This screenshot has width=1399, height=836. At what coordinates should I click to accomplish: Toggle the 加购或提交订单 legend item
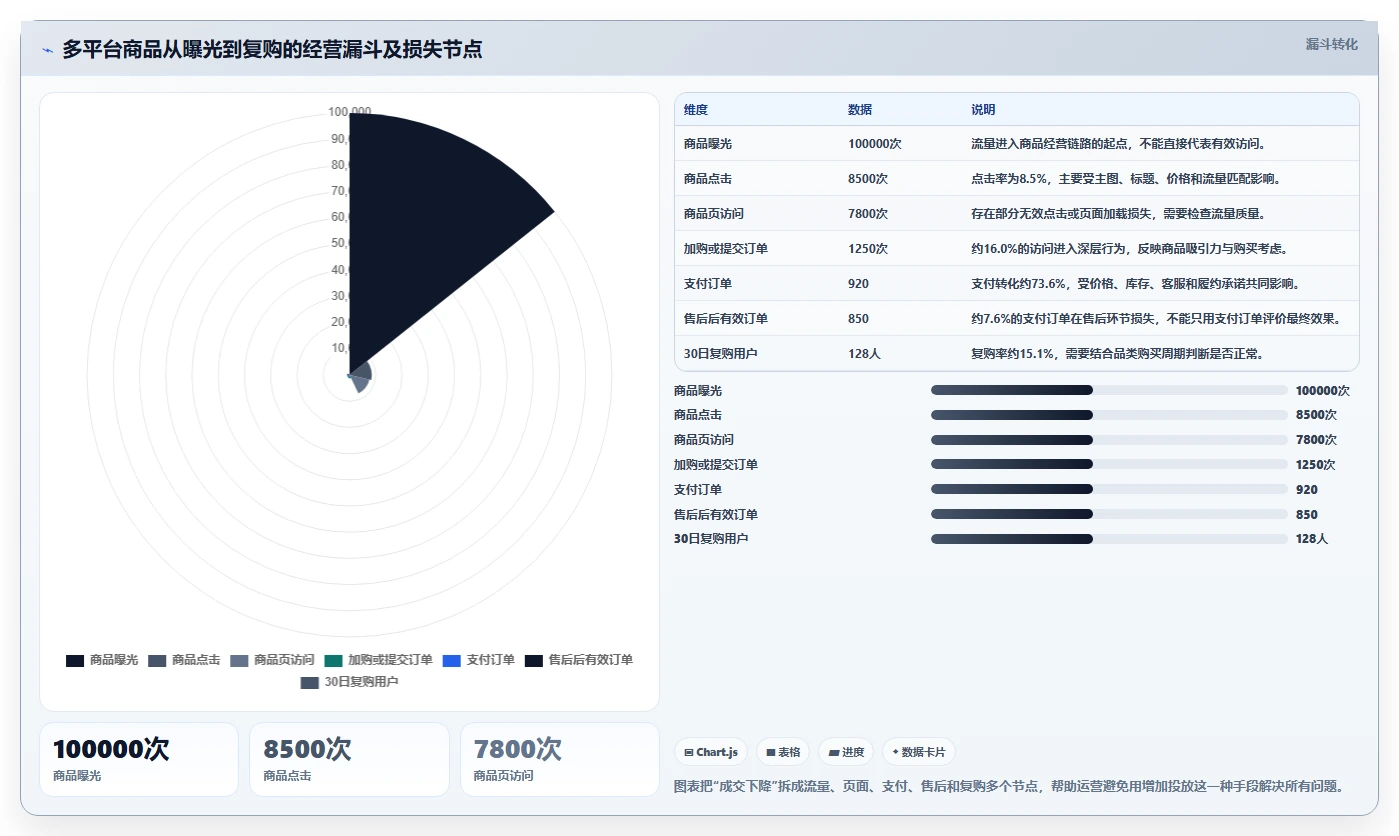click(378, 660)
